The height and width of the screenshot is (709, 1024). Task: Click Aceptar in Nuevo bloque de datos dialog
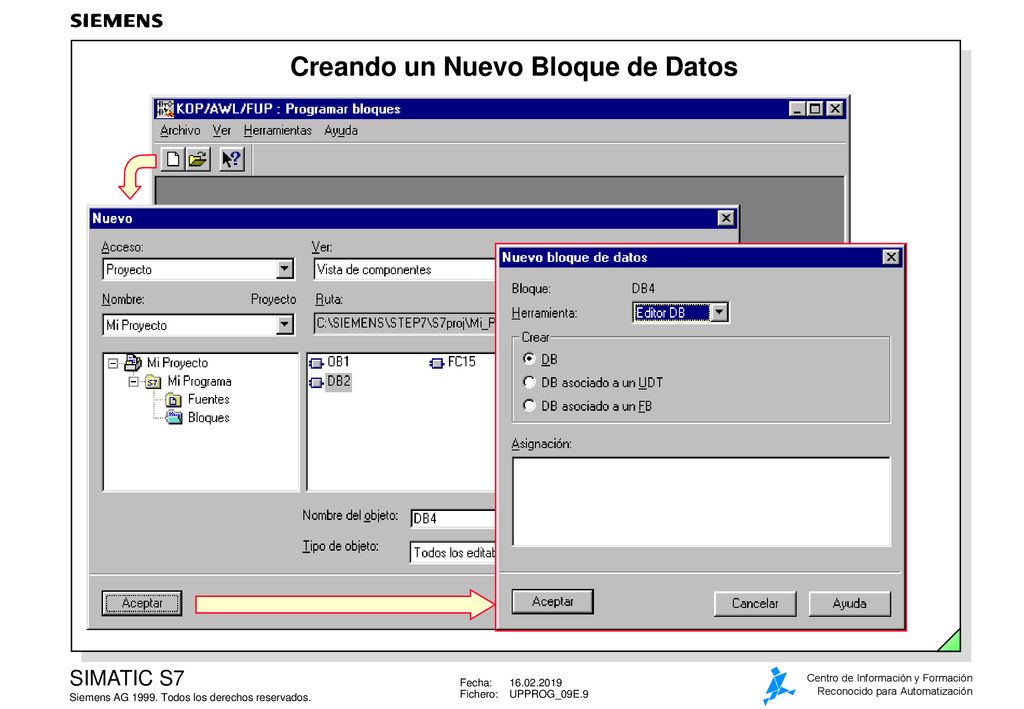pyautogui.click(x=552, y=602)
